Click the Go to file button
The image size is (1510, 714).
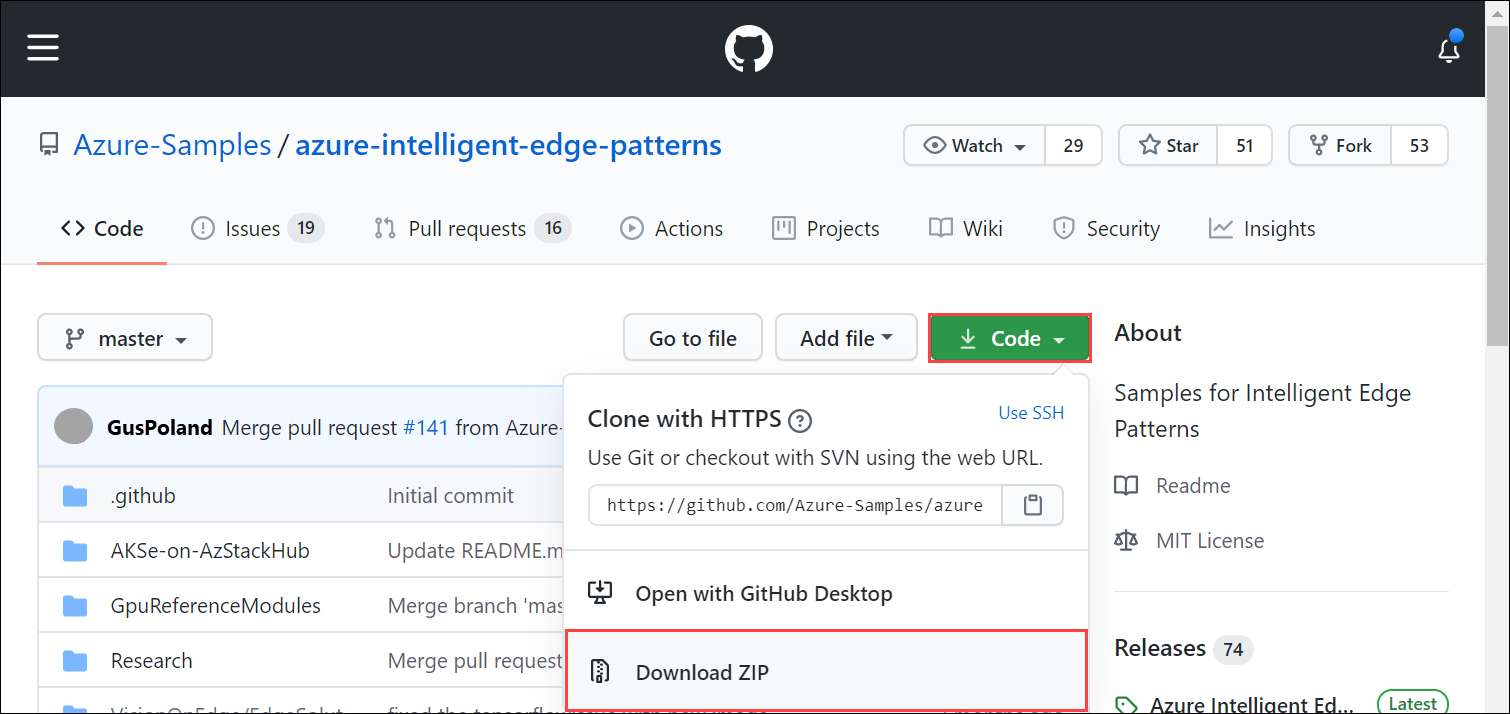[692, 338]
